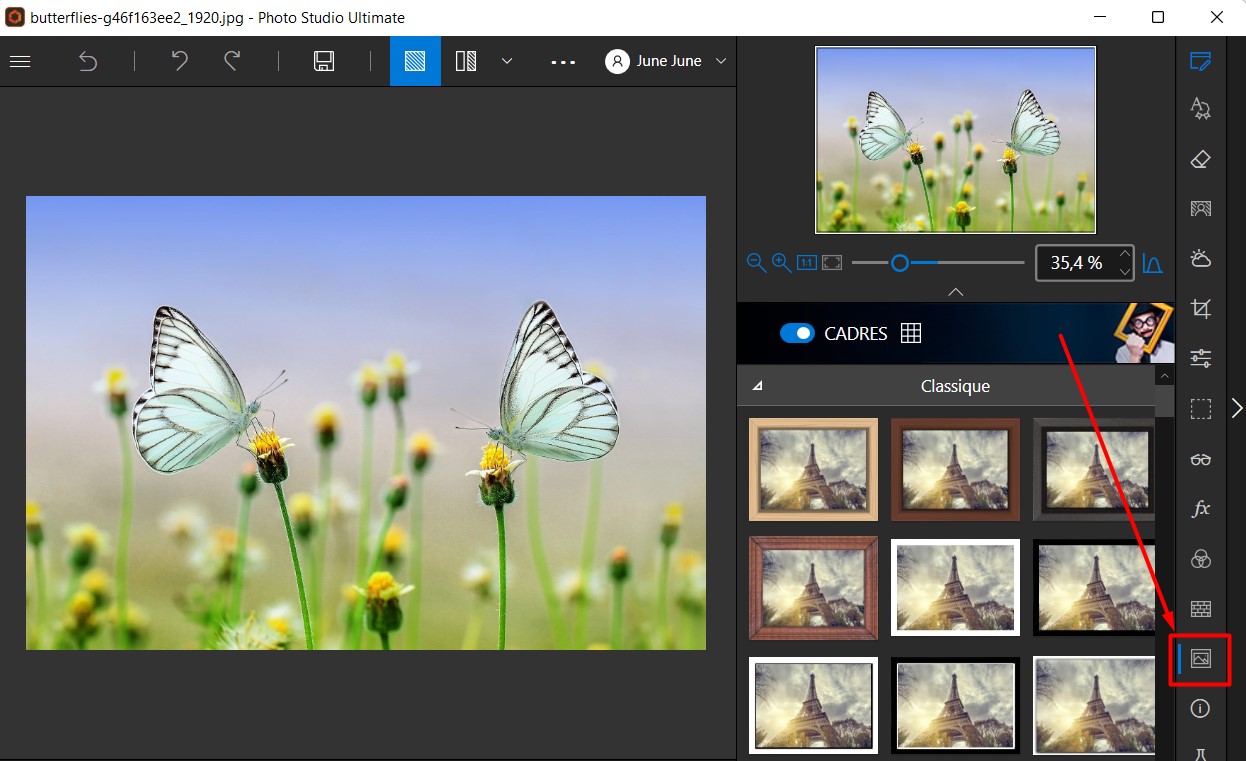Increase zoom with the stepper up arrow

[1125, 254]
